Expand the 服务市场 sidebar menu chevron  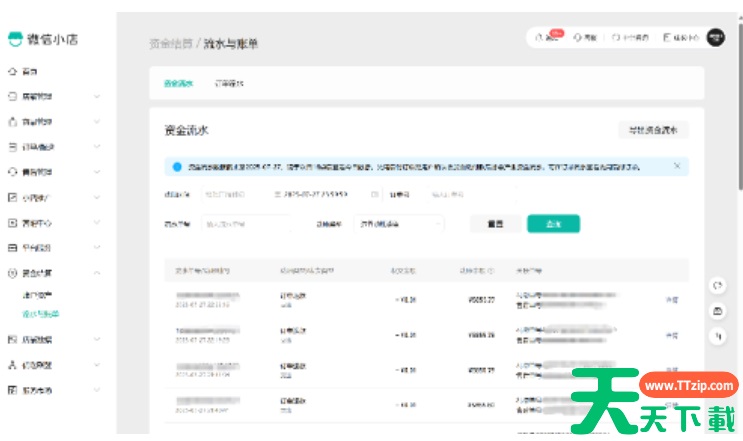[97, 389]
